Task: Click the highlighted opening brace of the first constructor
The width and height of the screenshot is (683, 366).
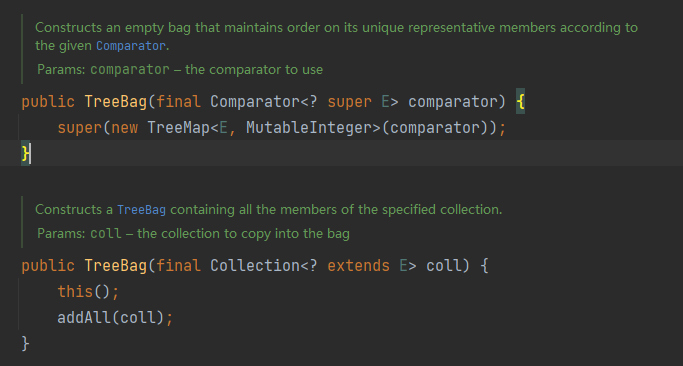Action: click(520, 102)
